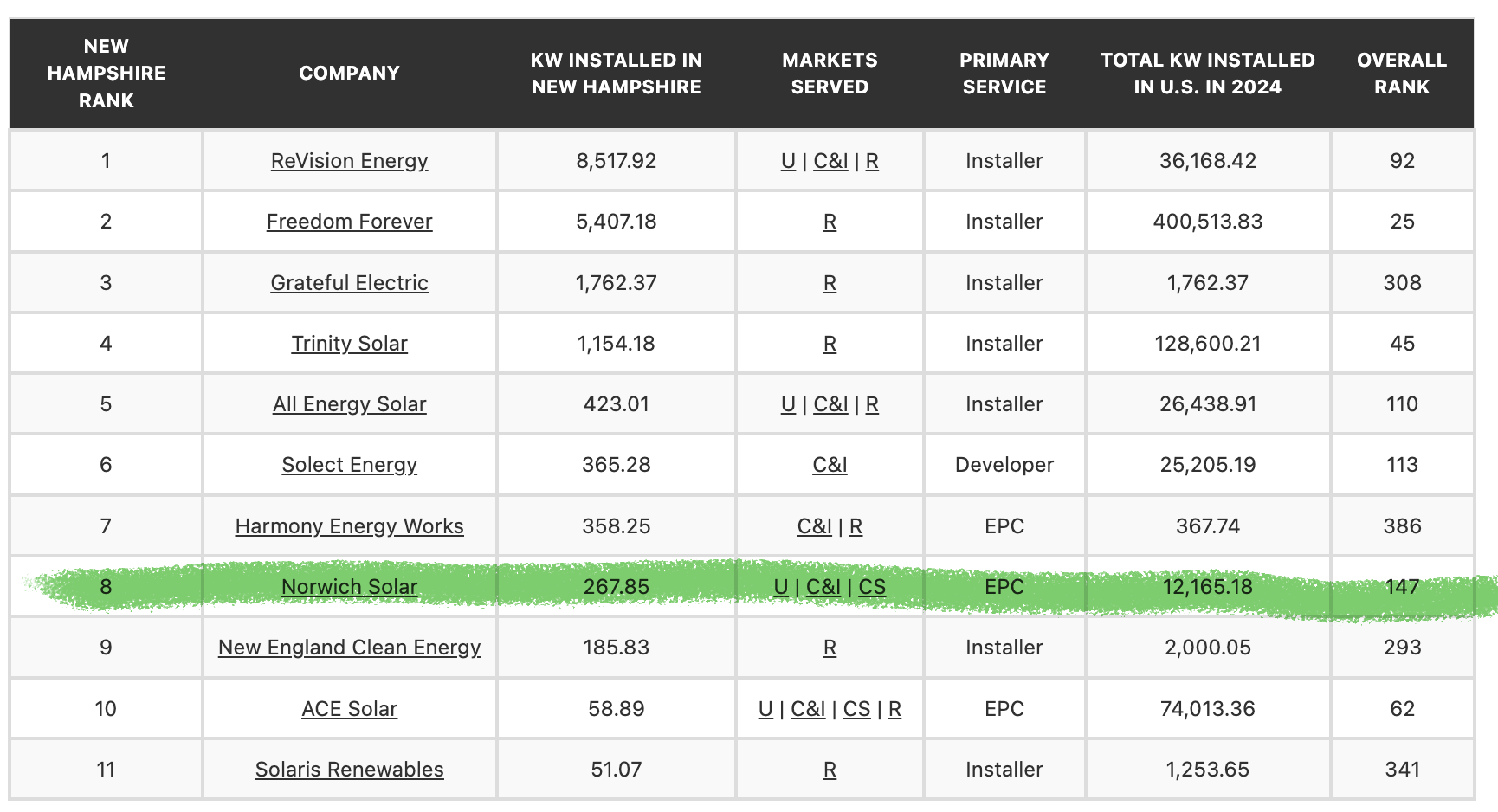This screenshot has width=1498, height=812.
Task: Click the C&I link in Norwich Solar row
Action: (x=823, y=587)
